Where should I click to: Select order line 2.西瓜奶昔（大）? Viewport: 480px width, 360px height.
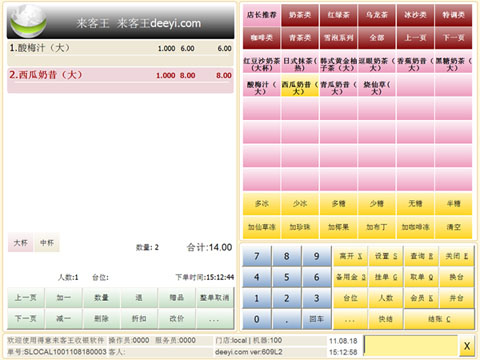120,80
